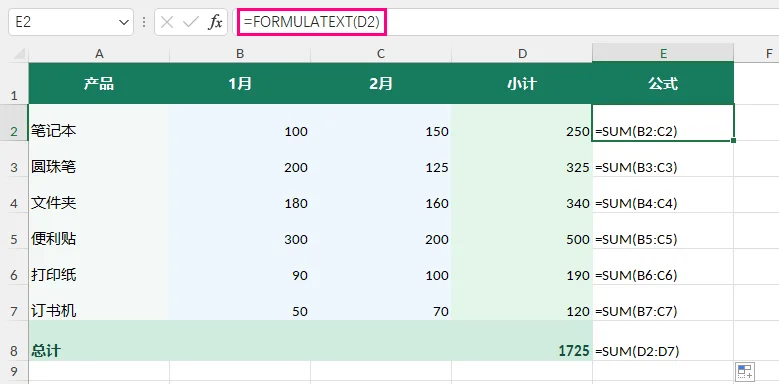Screen dimensions: 779x384
Task: Select row 4 header
Action: pos(14,195)
